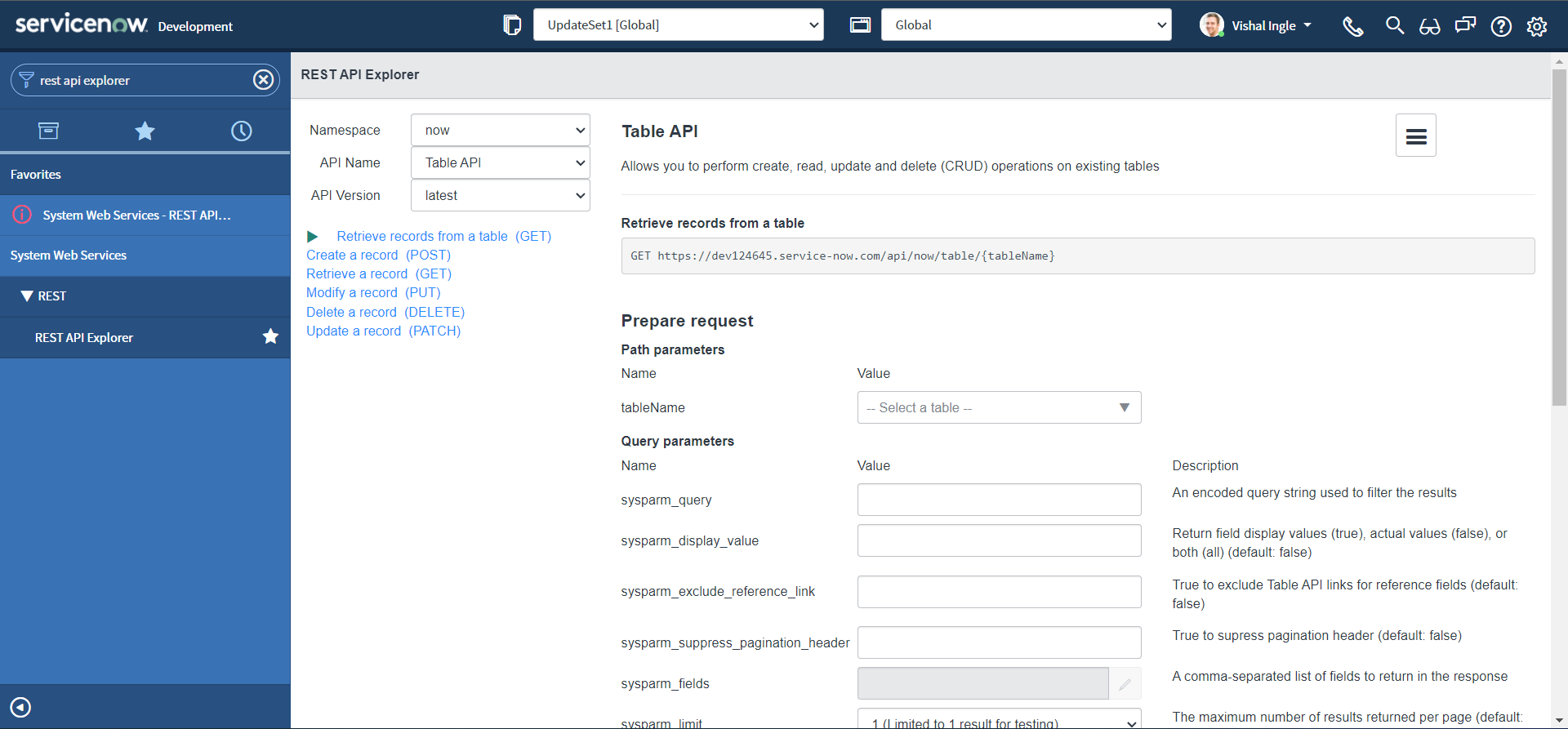Open the global search magnifier icon
Viewport: 1568px width, 729px height.
pyautogui.click(x=1395, y=25)
